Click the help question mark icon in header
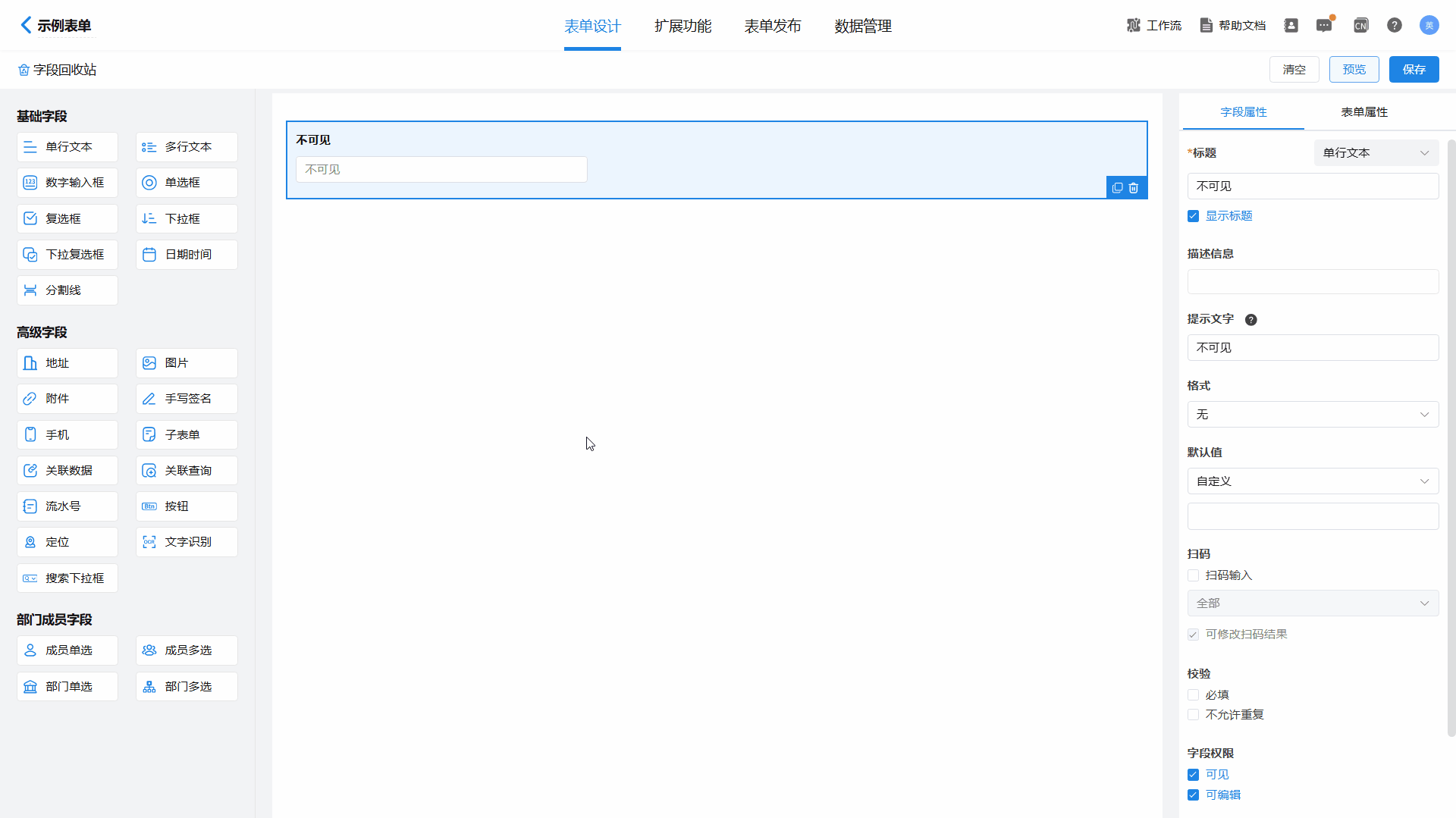1456x818 pixels. [1395, 25]
